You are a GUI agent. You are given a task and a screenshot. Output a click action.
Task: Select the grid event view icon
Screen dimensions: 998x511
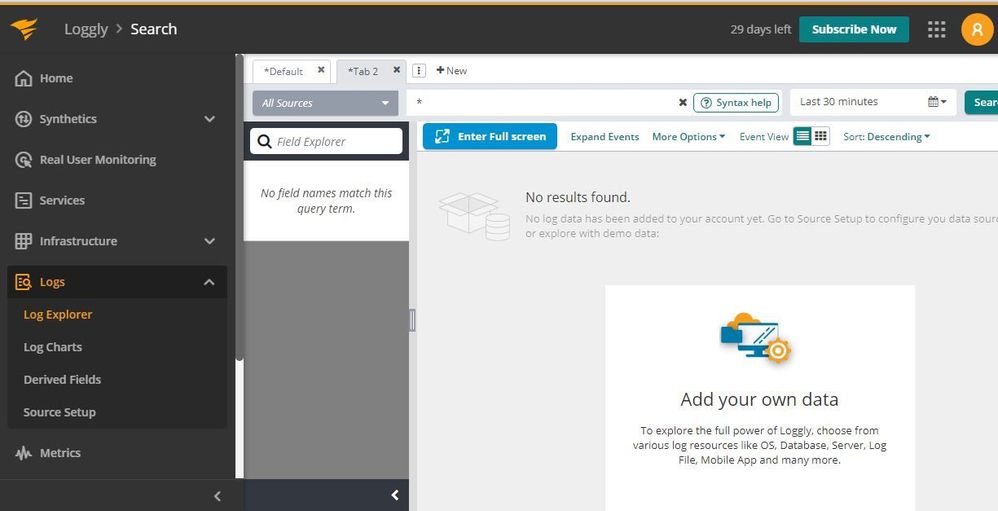tap(820, 136)
